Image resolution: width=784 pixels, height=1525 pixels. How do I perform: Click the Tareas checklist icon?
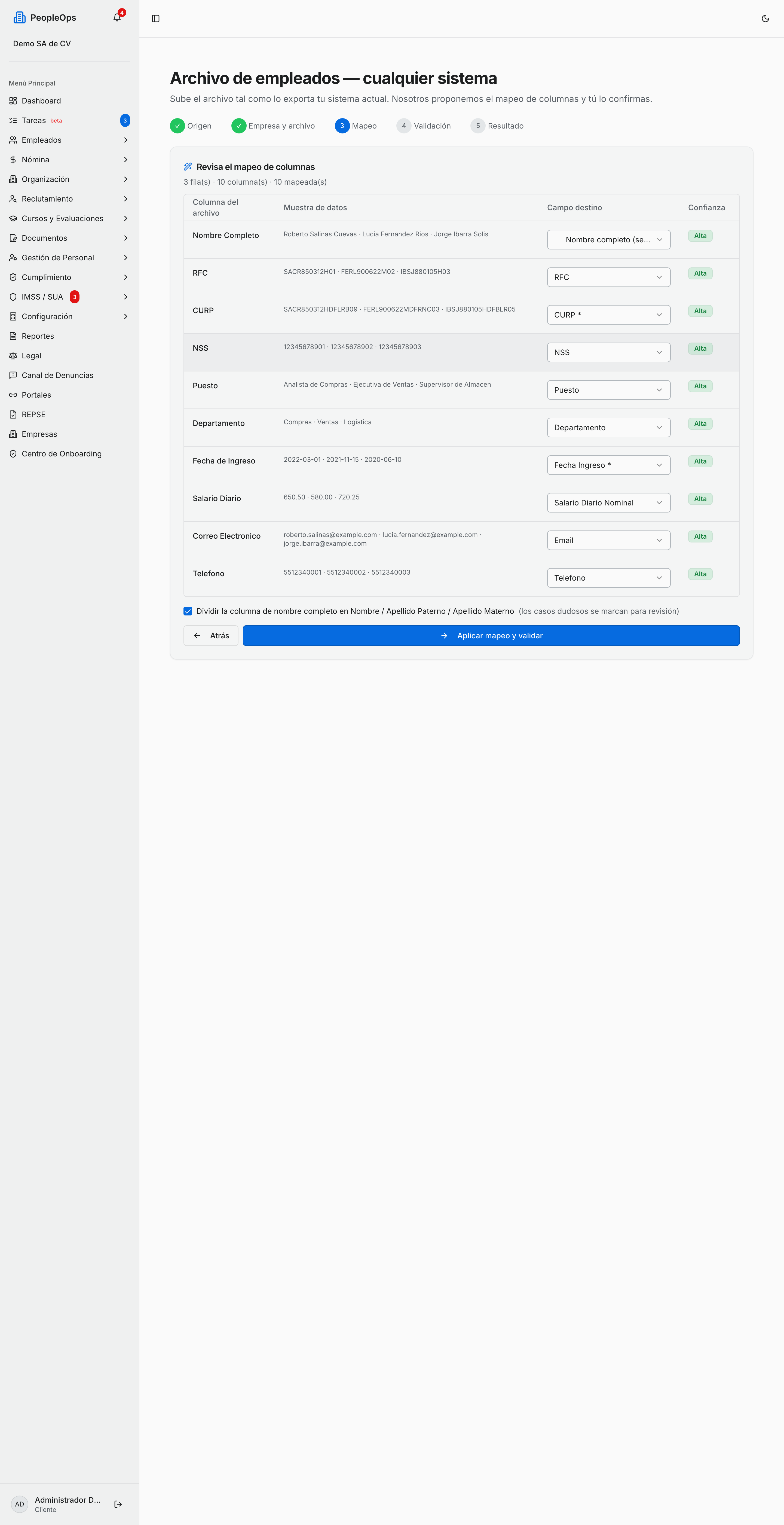pyautogui.click(x=13, y=120)
